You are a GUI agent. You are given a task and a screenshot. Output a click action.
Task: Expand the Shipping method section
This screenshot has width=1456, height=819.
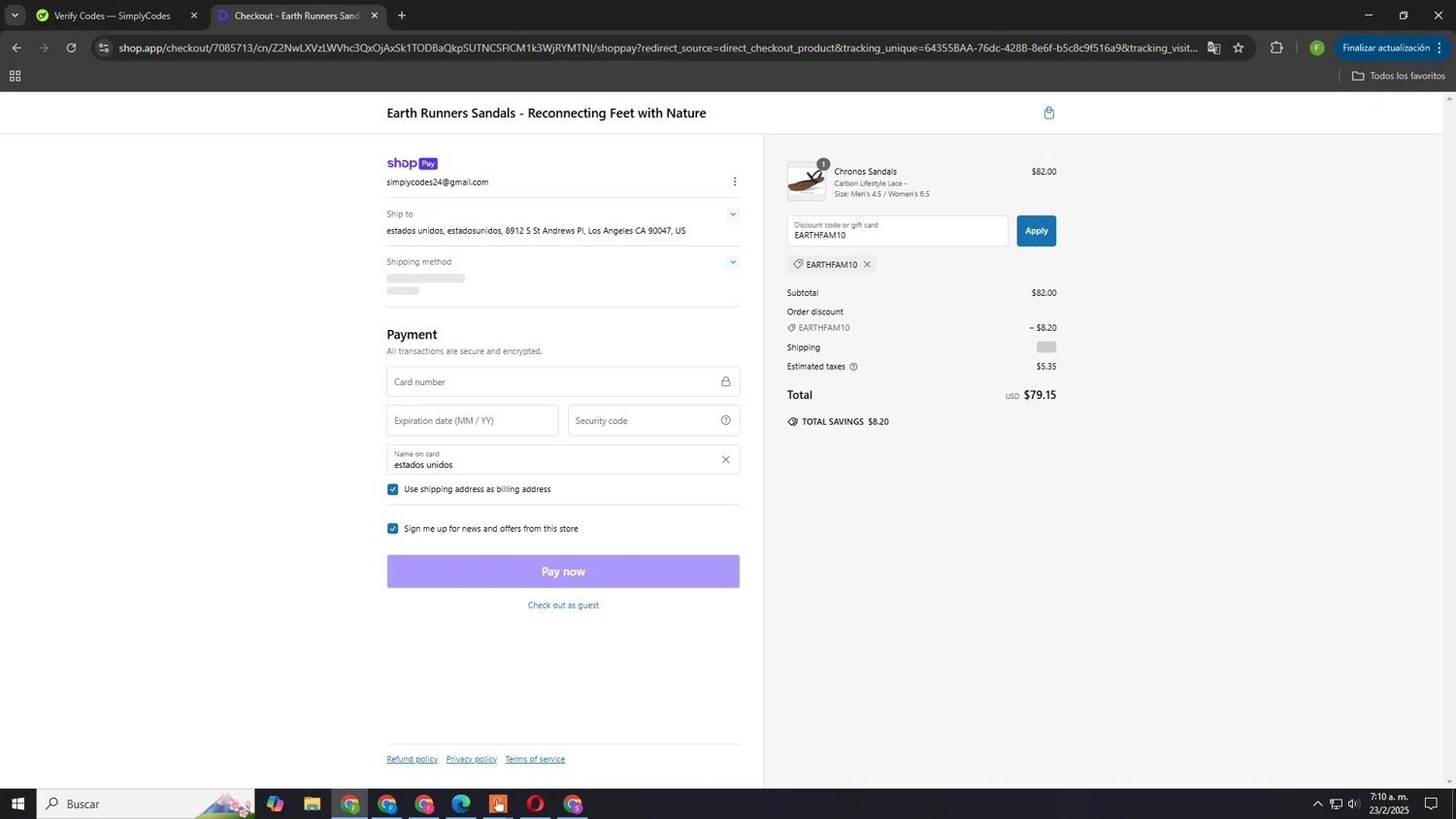click(x=733, y=262)
